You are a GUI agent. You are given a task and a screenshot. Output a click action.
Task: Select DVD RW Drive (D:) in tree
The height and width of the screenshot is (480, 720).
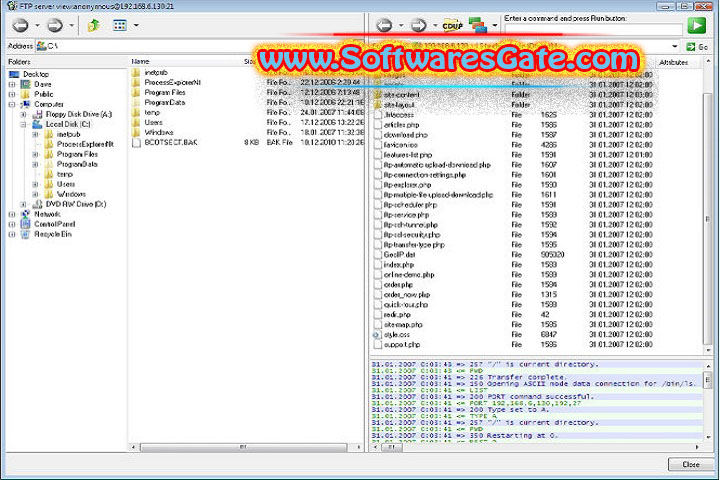coord(76,204)
